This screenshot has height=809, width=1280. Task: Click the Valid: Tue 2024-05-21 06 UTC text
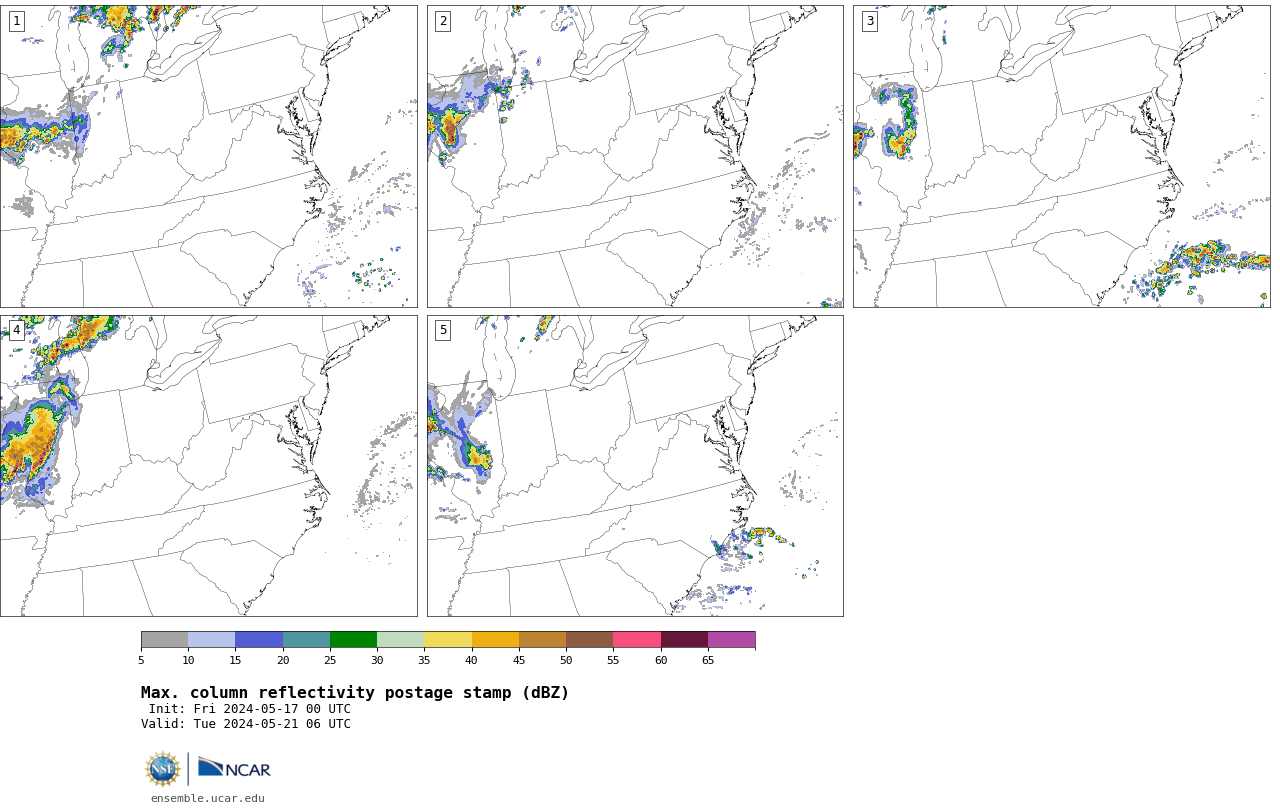click(x=246, y=724)
